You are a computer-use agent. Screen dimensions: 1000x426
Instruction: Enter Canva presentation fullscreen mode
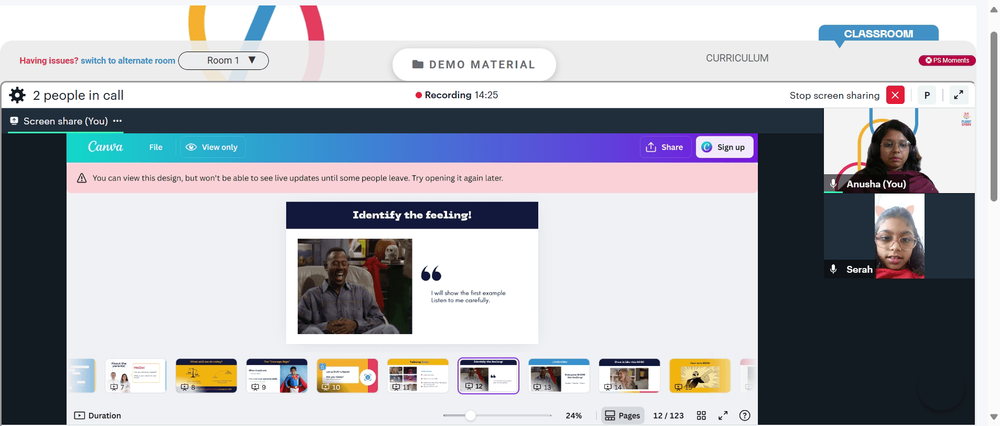[723, 415]
